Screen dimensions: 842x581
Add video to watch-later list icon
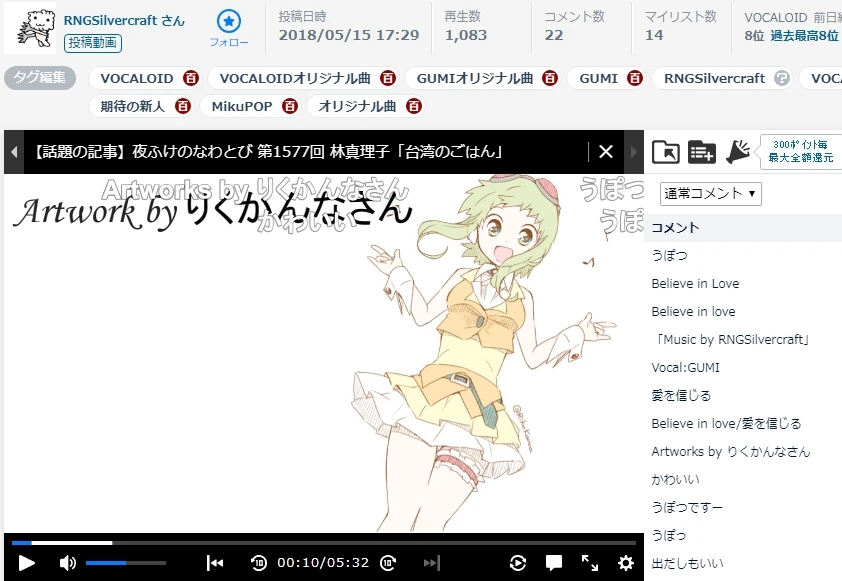click(701, 152)
